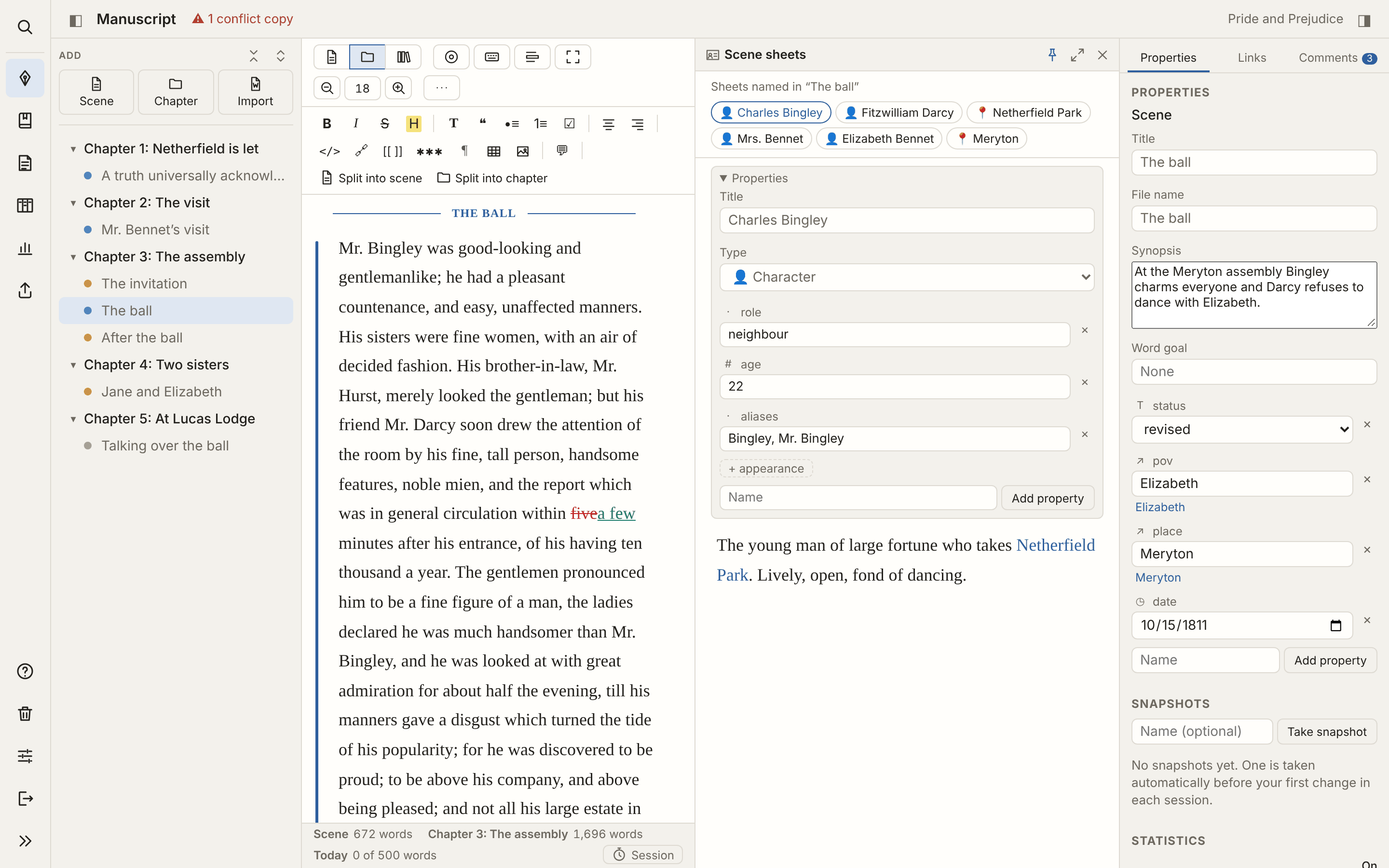Select the After the ball scene
Viewport: 1389px width, 868px height.
[x=176, y=338]
